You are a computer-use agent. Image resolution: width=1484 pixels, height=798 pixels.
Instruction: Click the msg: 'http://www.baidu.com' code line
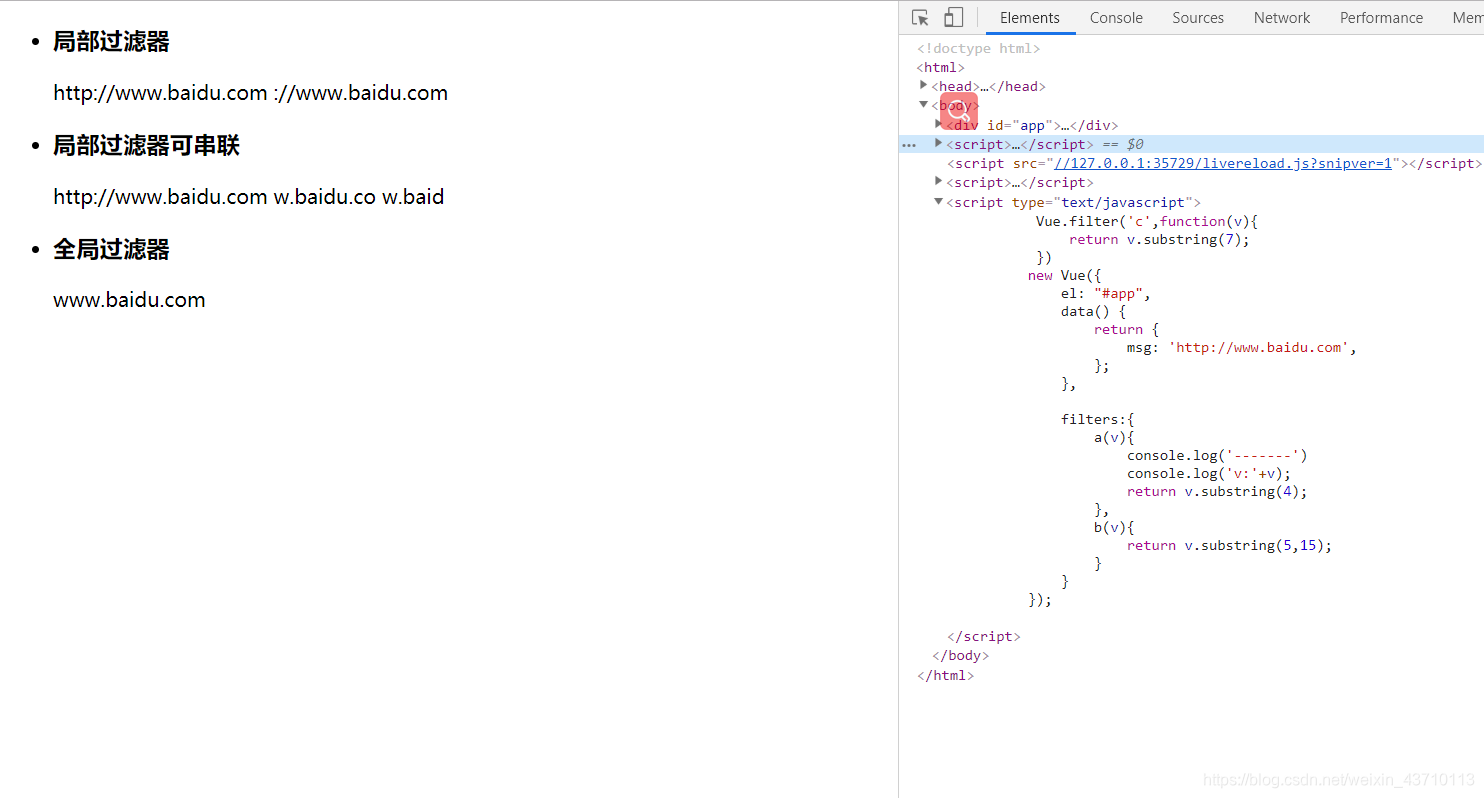(x=1241, y=347)
